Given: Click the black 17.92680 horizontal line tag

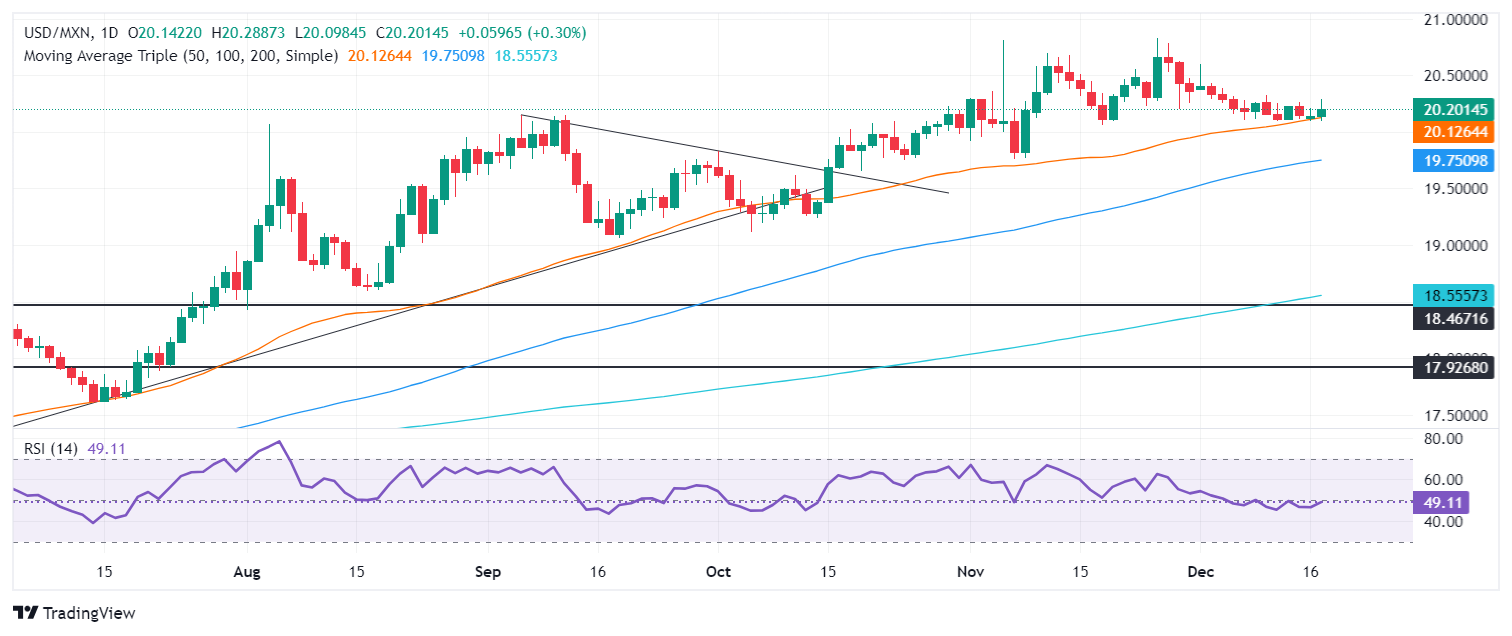Looking at the screenshot, I should [x=1455, y=367].
